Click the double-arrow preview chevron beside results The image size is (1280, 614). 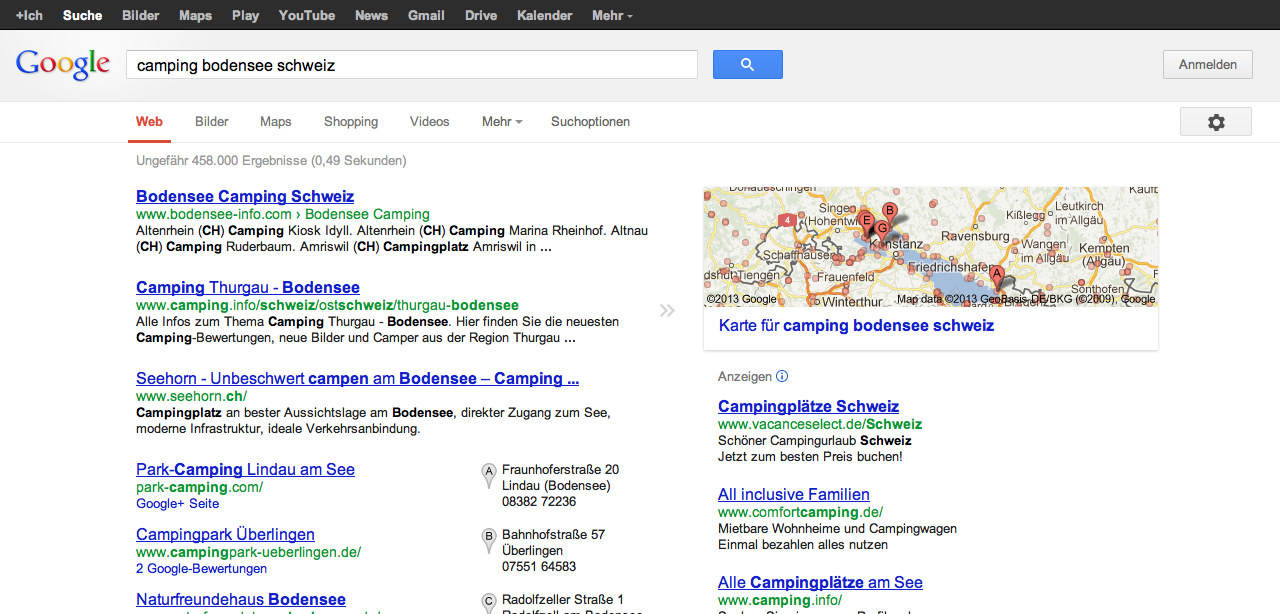coord(667,311)
